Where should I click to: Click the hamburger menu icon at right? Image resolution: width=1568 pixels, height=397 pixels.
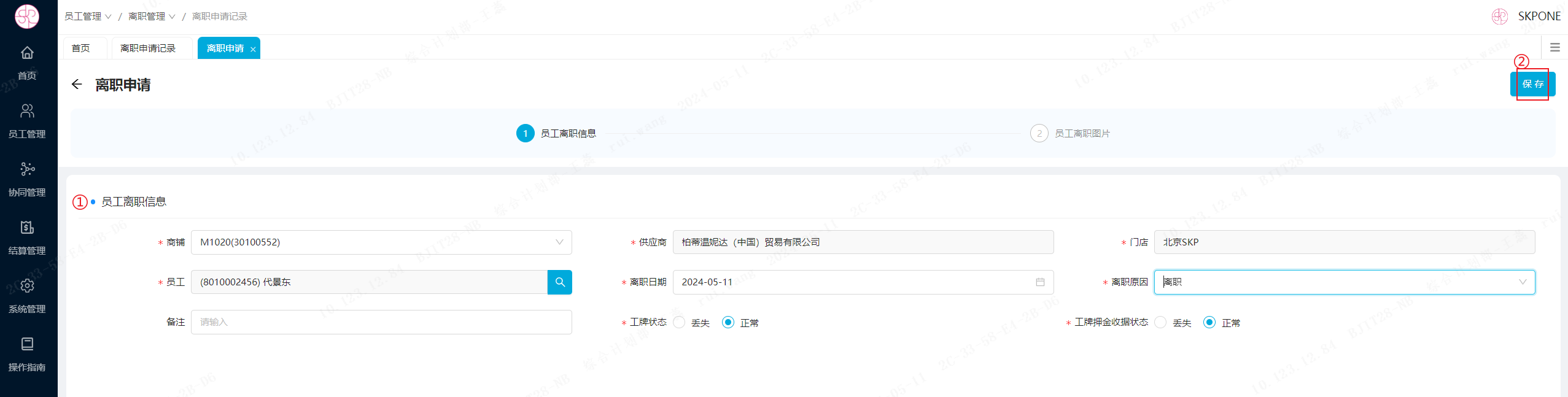[1554, 47]
